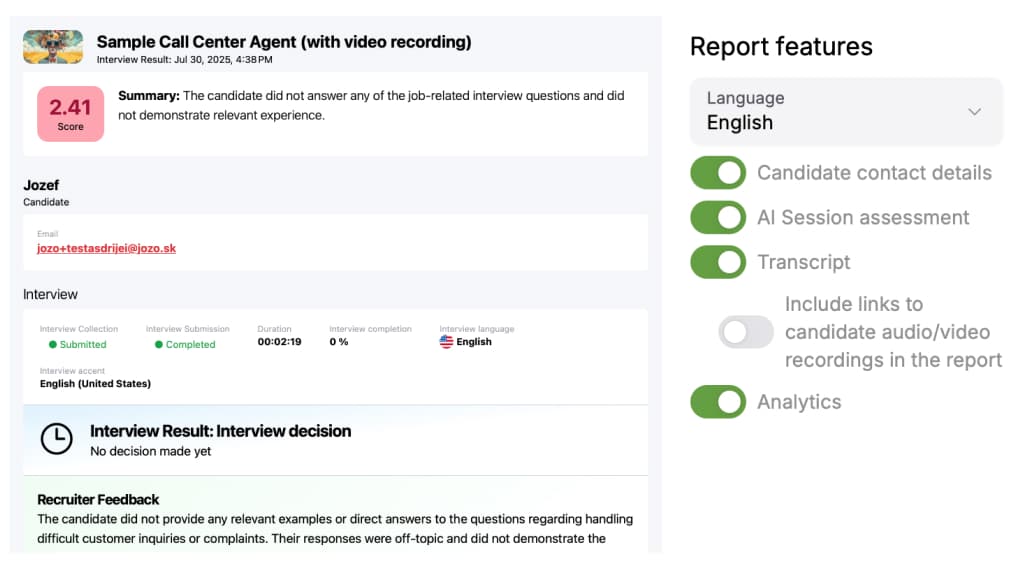Screen dimensions: 1024x576
Task: Click the Completed status label
Action: click(190, 345)
